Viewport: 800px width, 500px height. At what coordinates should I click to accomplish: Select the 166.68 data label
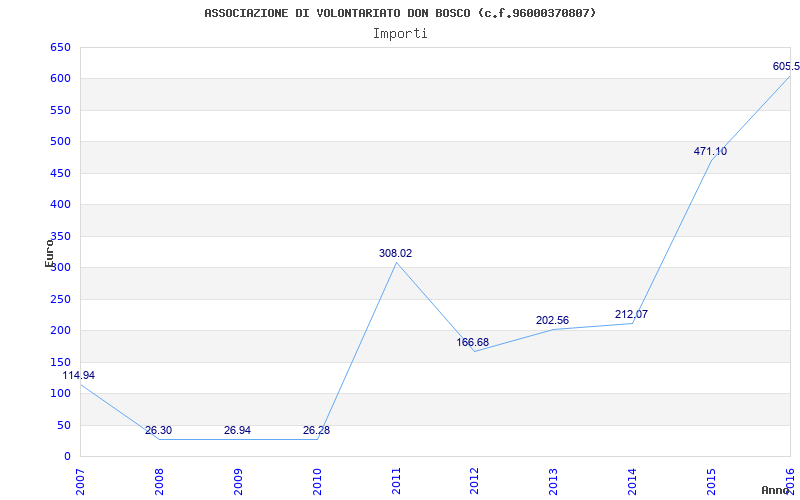click(x=472, y=342)
